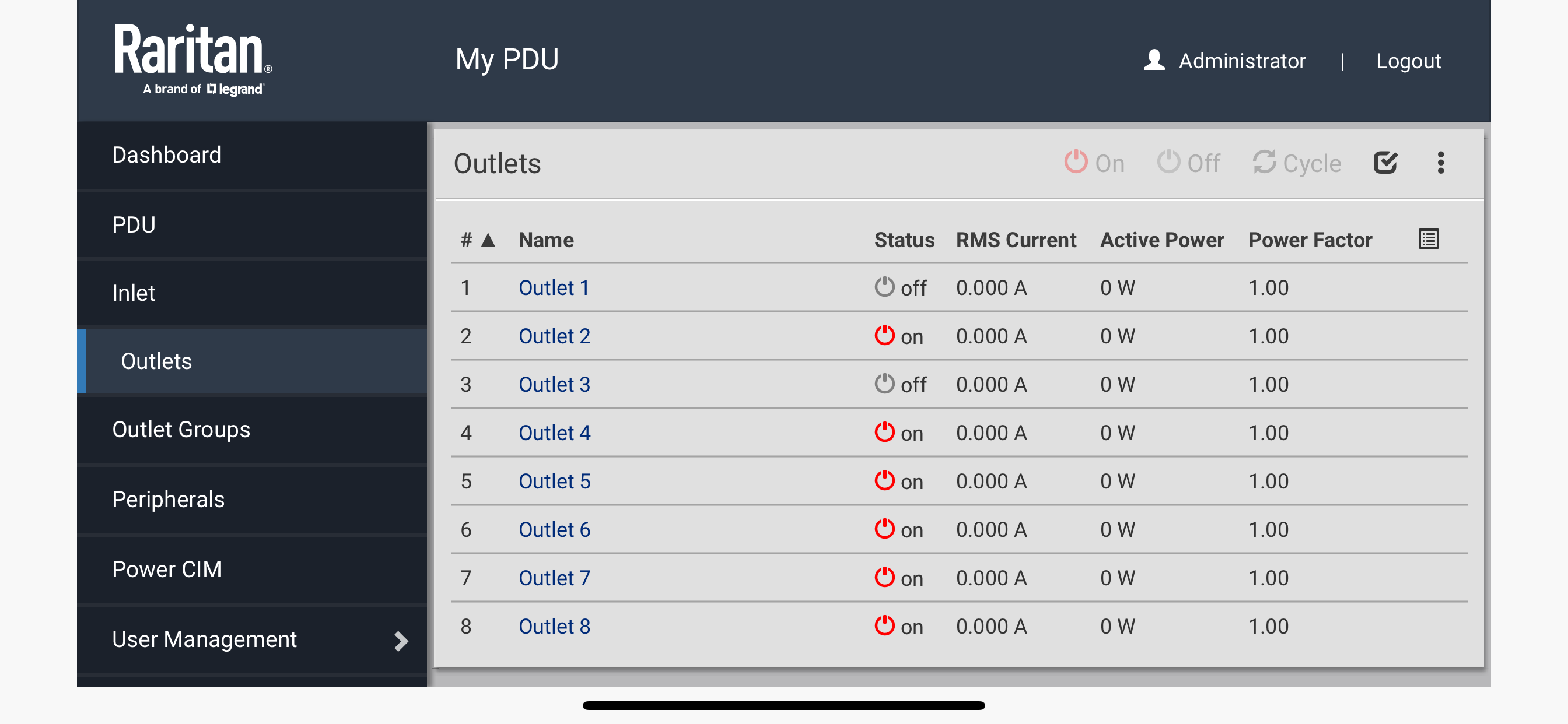Click the power Off icon in Outlets toolbar

click(x=1168, y=162)
